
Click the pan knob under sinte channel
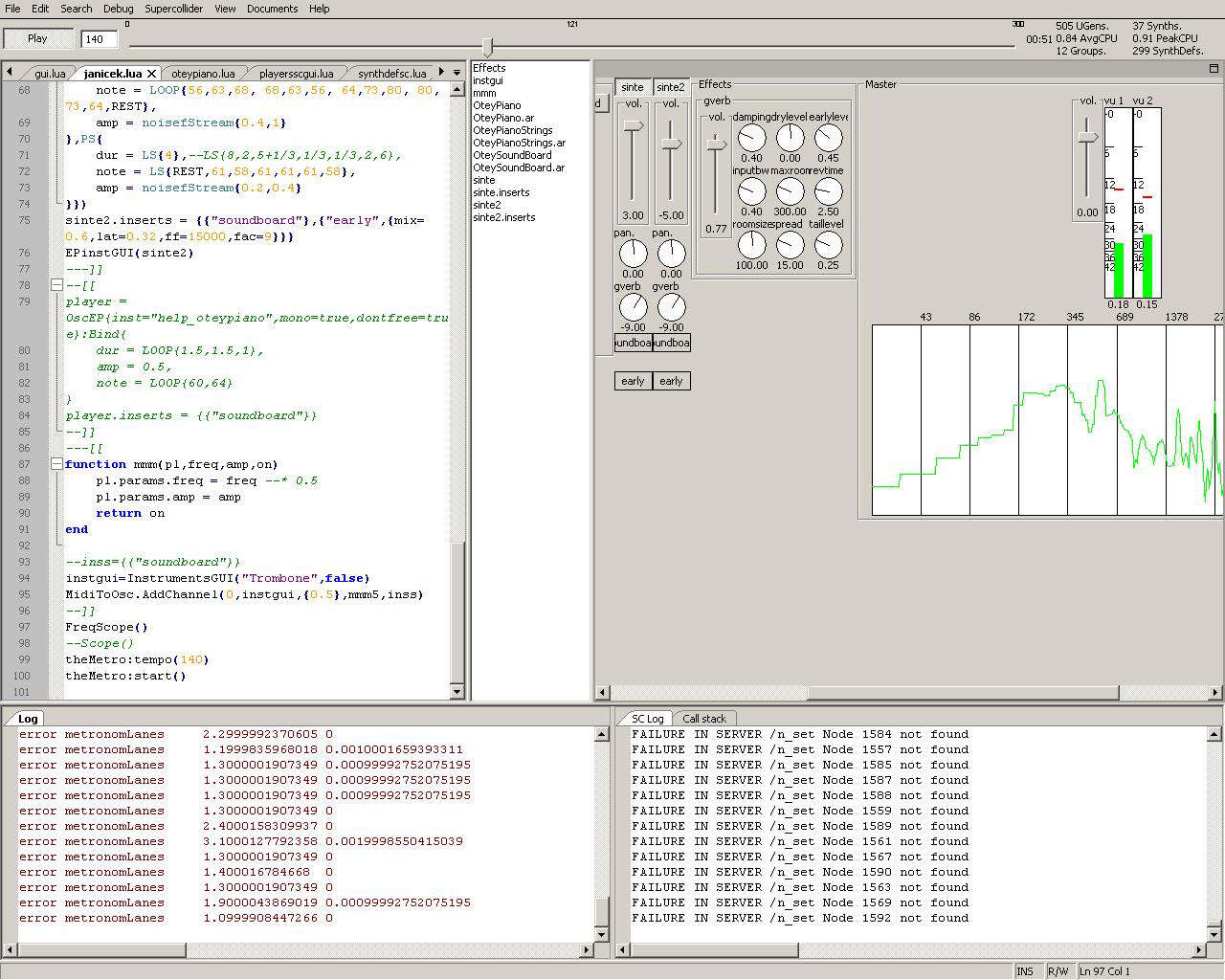pyautogui.click(x=633, y=254)
